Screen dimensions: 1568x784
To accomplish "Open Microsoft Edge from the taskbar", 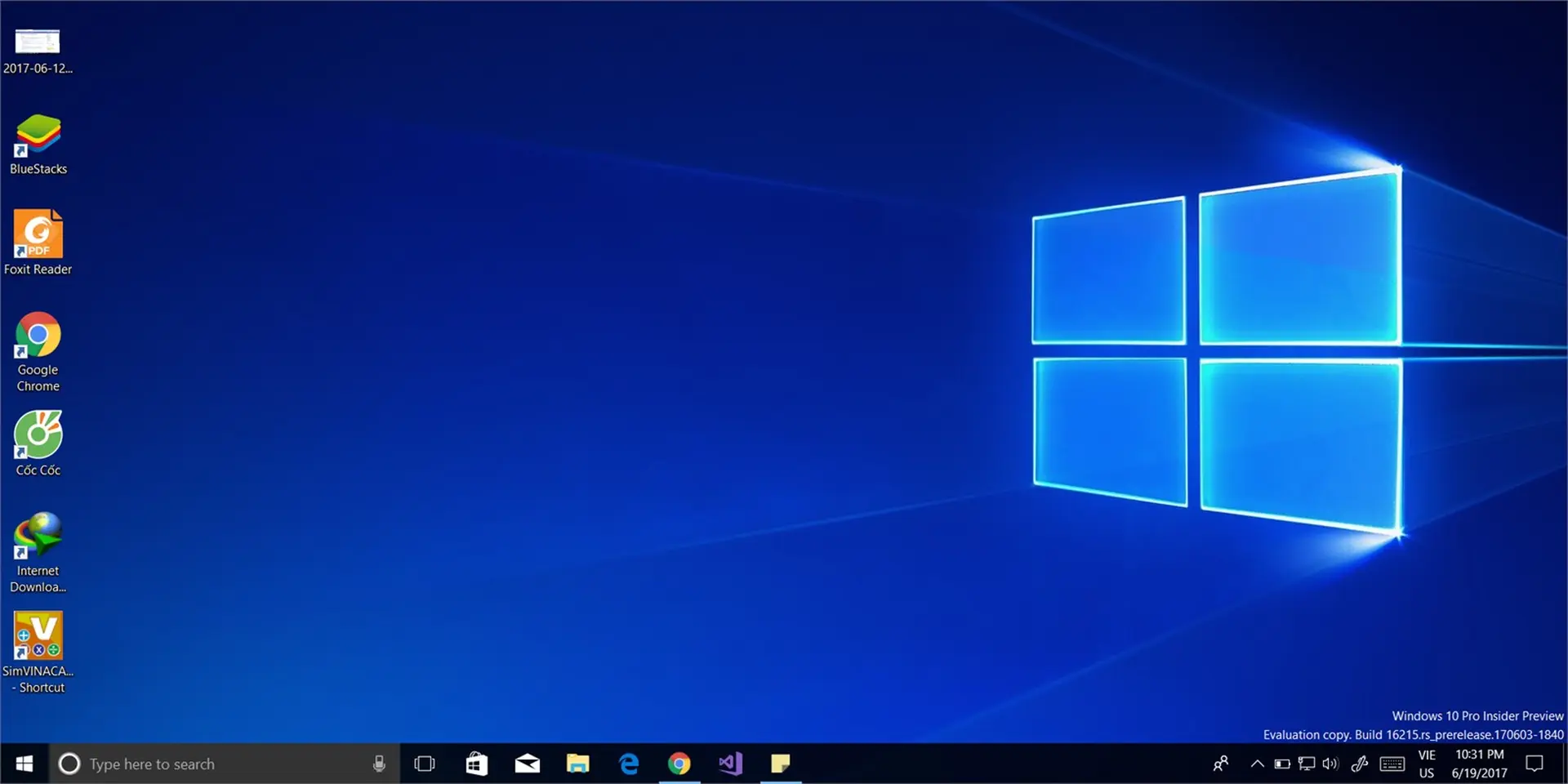I will (629, 764).
